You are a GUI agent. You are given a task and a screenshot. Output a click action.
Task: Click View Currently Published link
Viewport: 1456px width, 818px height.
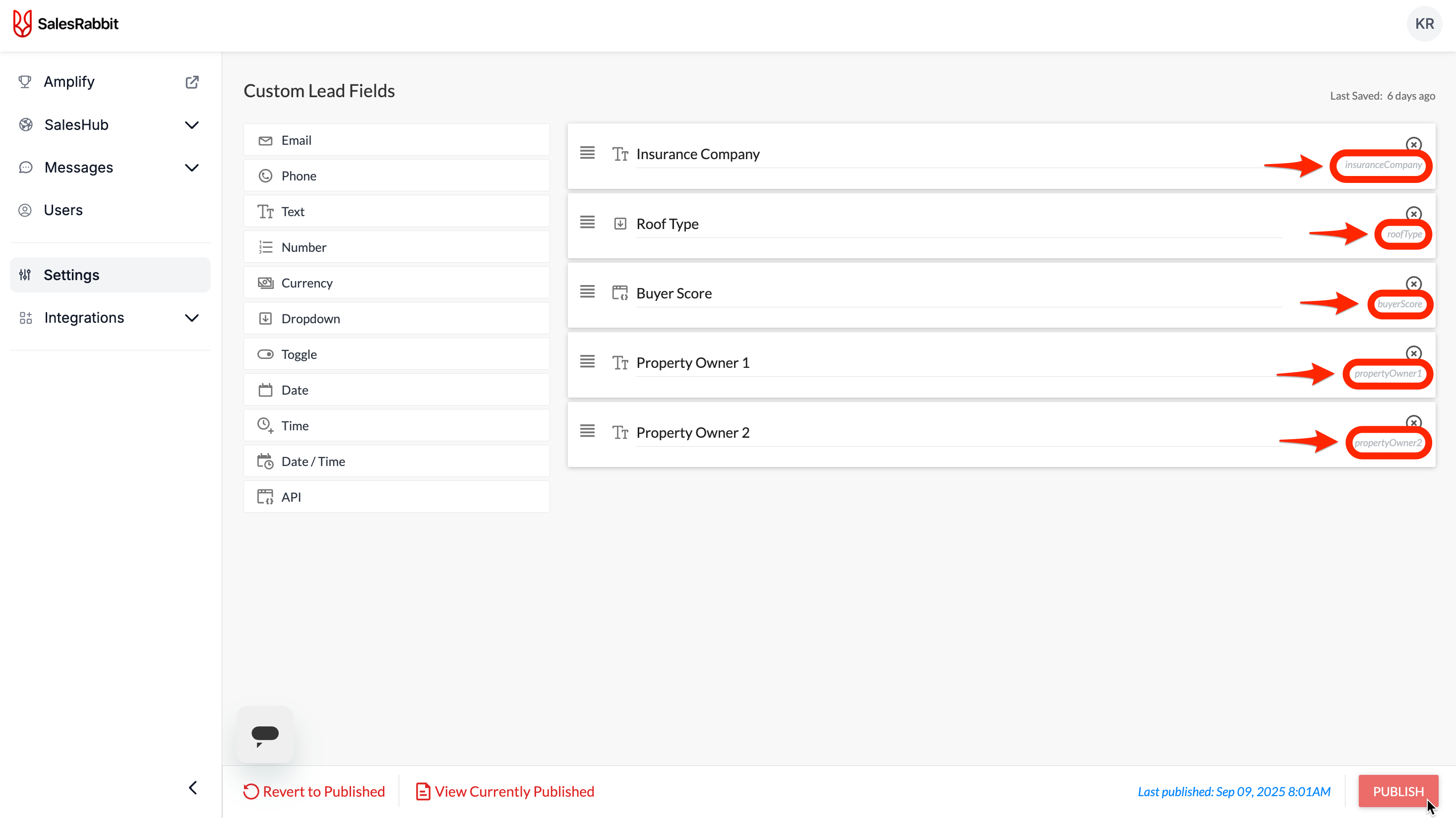[505, 791]
